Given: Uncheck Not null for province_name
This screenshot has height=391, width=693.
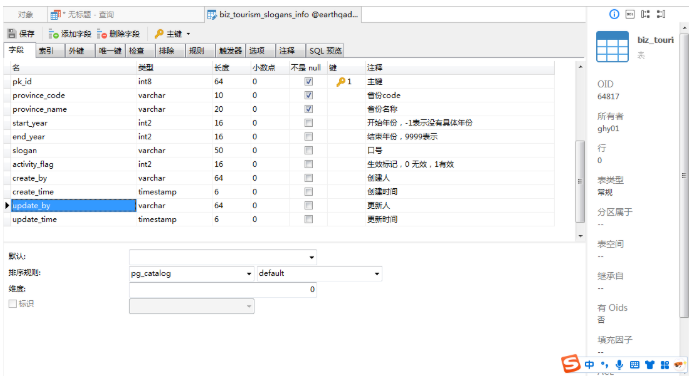Looking at the screenshot, I should 308,109.
